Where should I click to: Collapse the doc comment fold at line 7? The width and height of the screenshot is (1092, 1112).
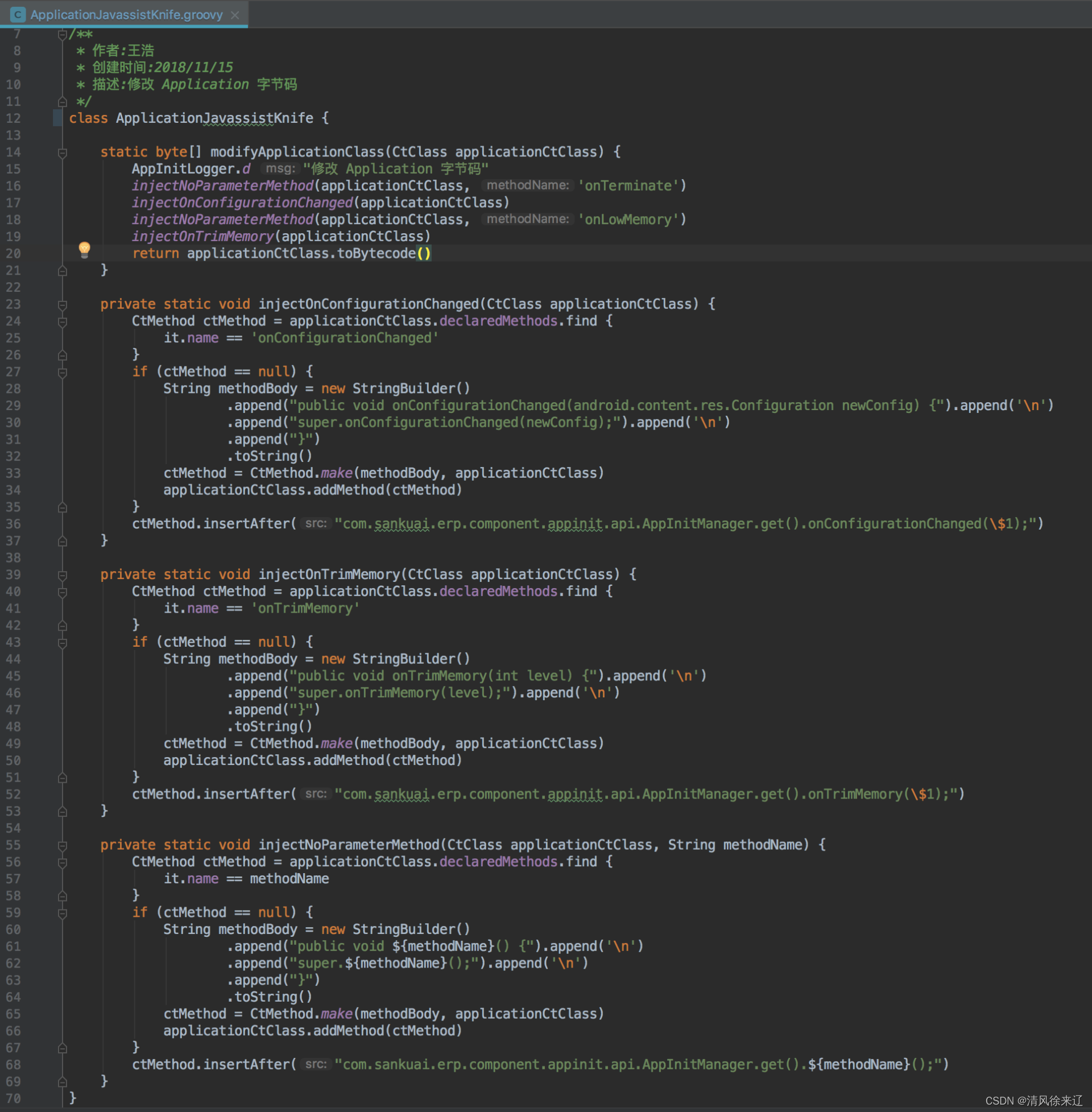(63, 35)
